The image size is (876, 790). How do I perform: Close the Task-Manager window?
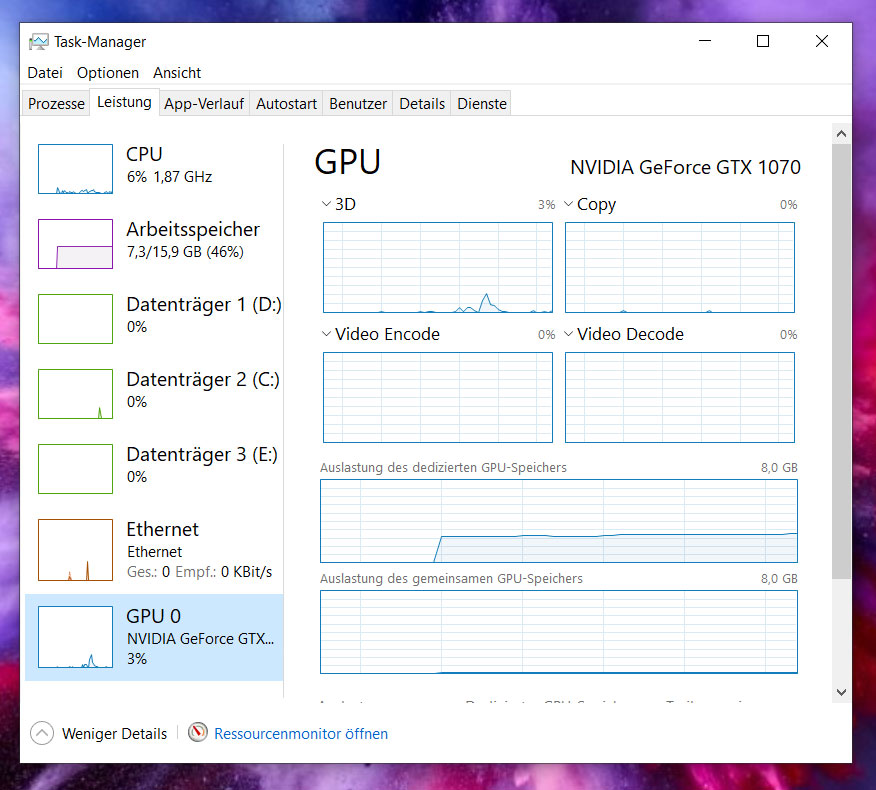(x=821, y=41)
